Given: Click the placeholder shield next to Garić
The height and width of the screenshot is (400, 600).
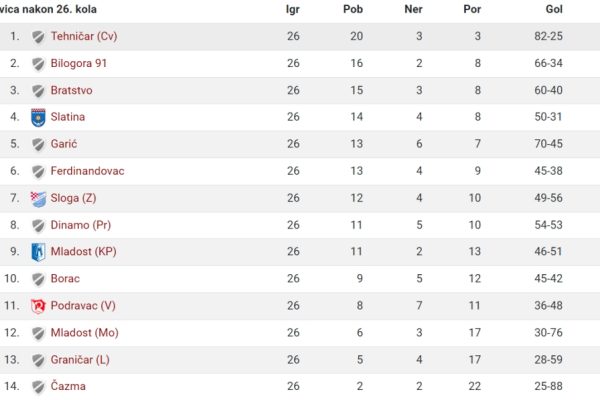Looking at the screenshot, I should [x=38, y=145].
